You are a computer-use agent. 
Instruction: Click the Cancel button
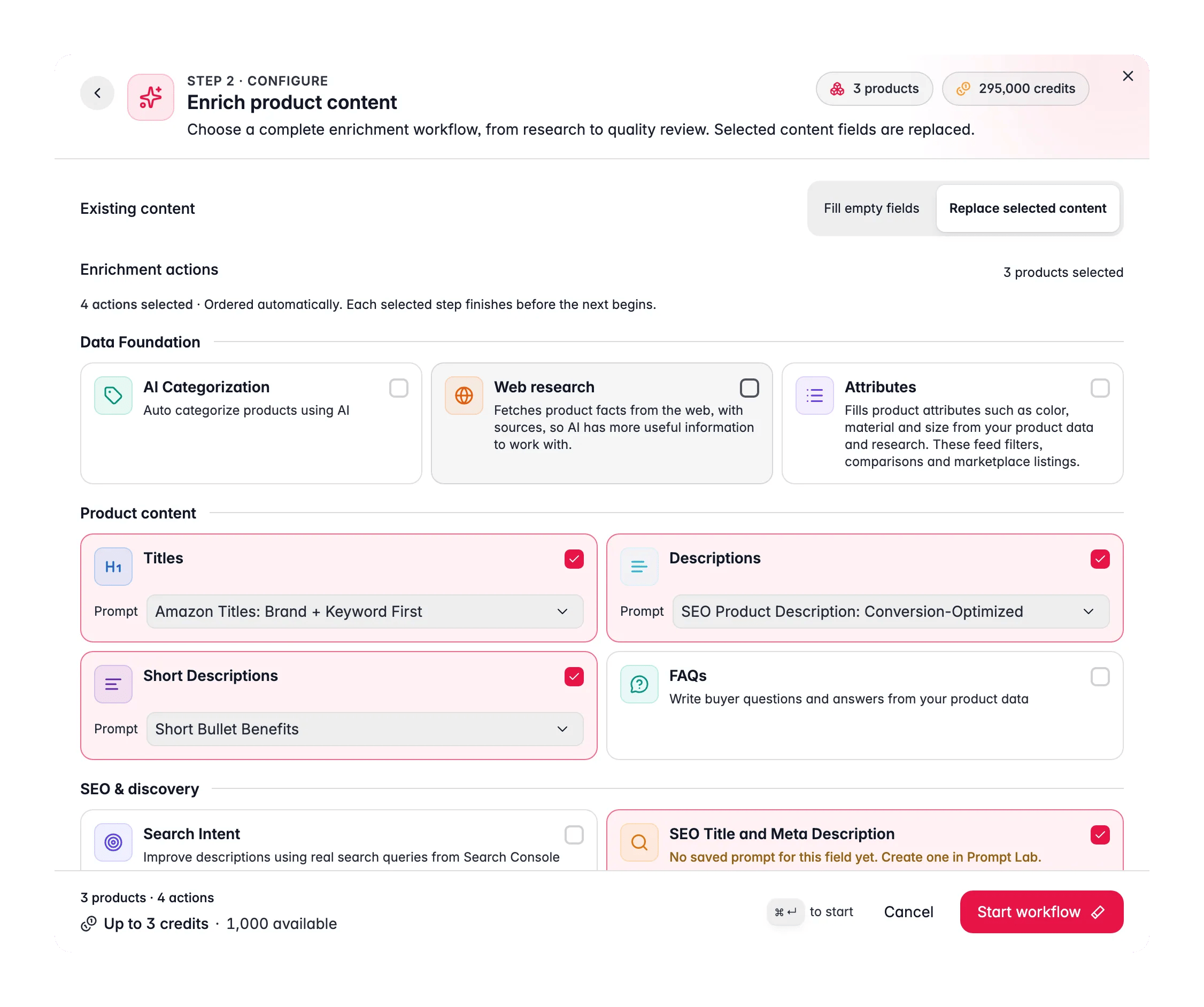[x=909, y=912]
